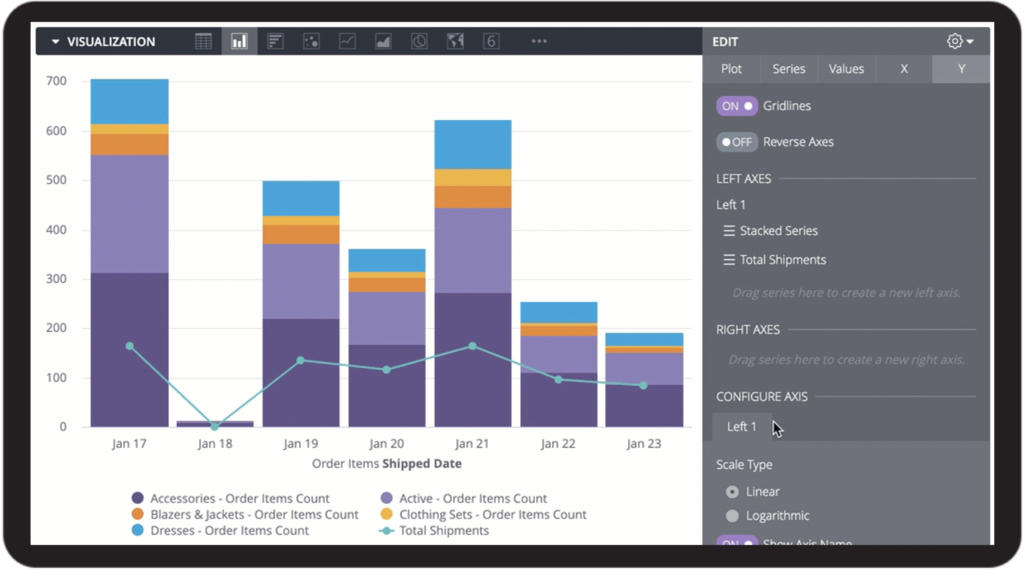Select the line chart visualization icon
The image size is (1024, 571).
(x=347, y=41)
